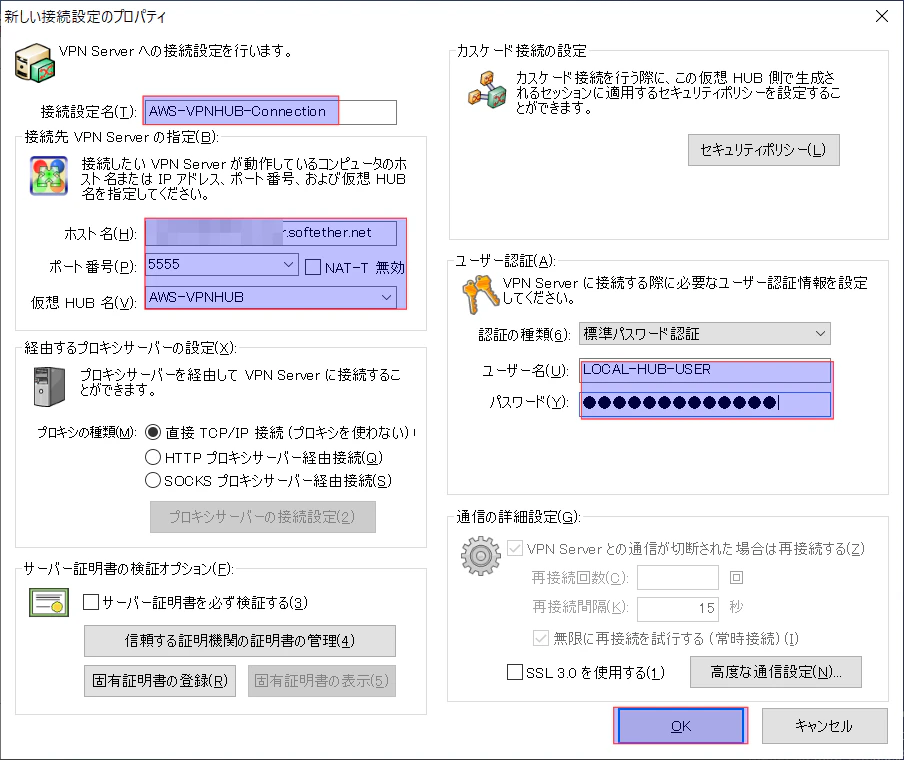Click the ユーザー認証(A) group title
904x760 pixels.
point(505,261)
